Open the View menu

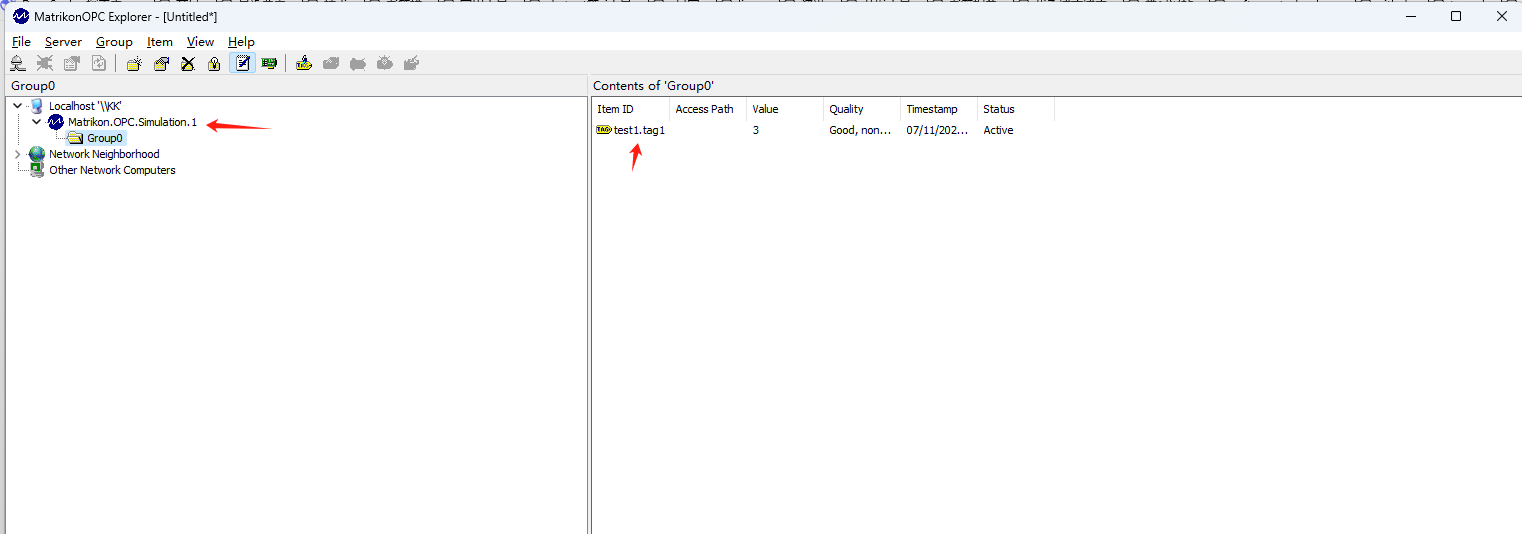pyautogui.click(x=200, y=42)
